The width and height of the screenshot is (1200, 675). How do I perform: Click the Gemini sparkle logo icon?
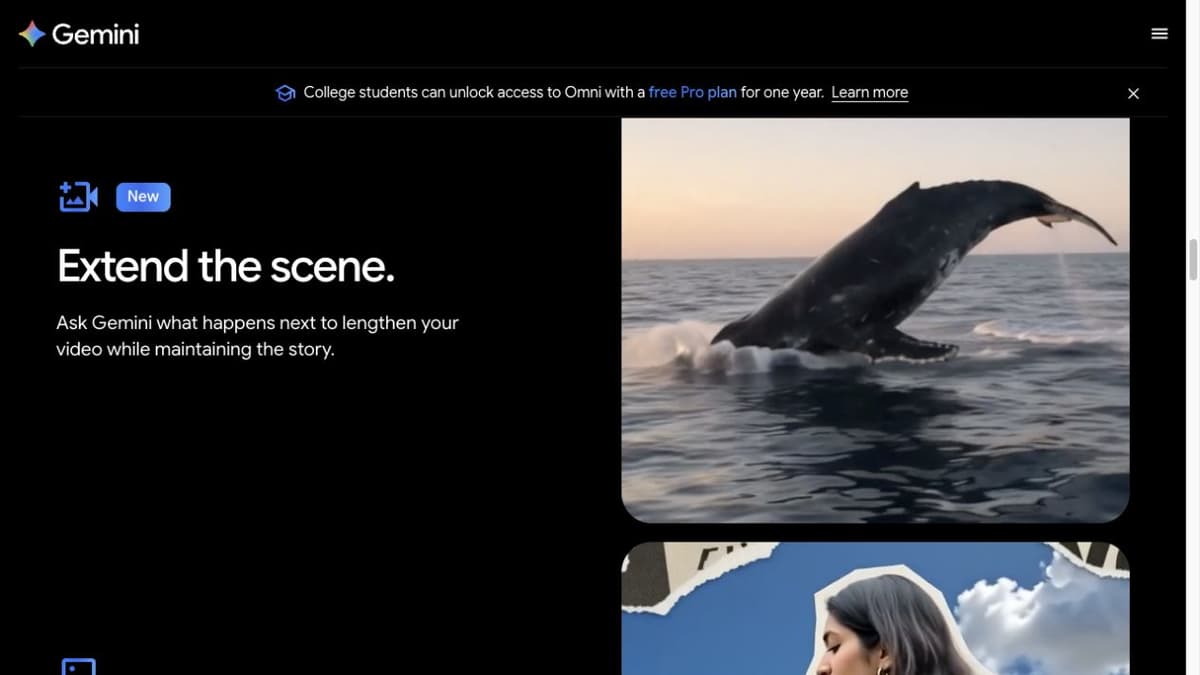click(32, 34)
